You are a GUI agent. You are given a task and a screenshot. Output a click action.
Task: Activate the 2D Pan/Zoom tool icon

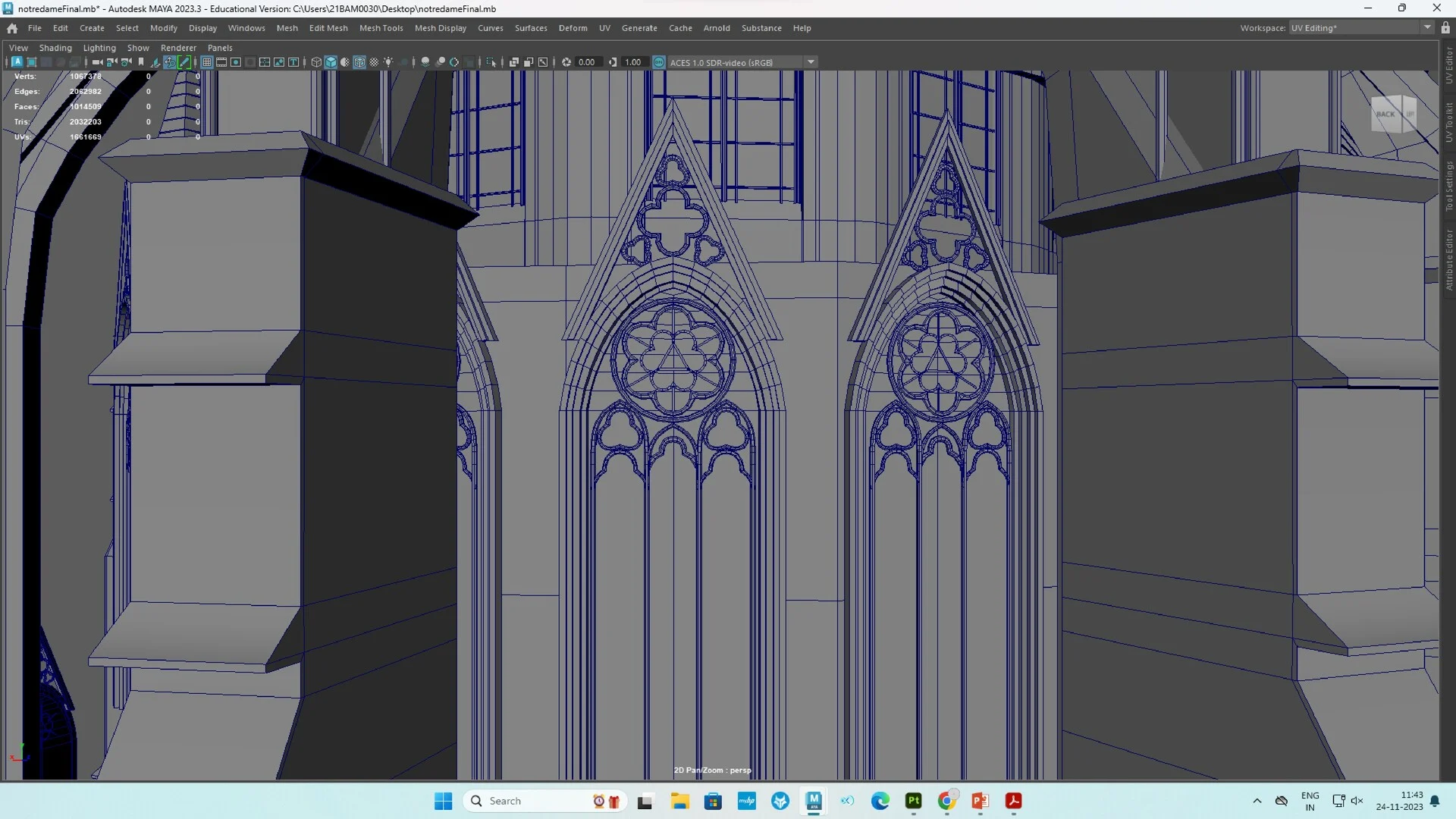coord(170,62)
